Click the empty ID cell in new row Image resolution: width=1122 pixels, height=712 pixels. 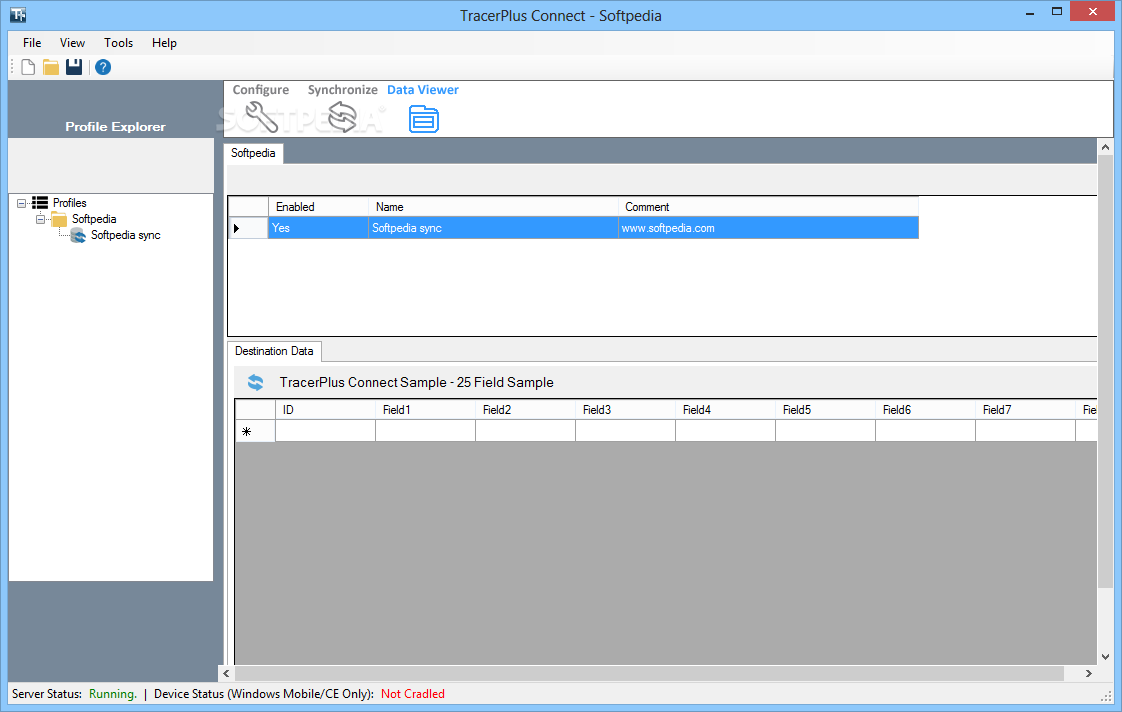326,431
